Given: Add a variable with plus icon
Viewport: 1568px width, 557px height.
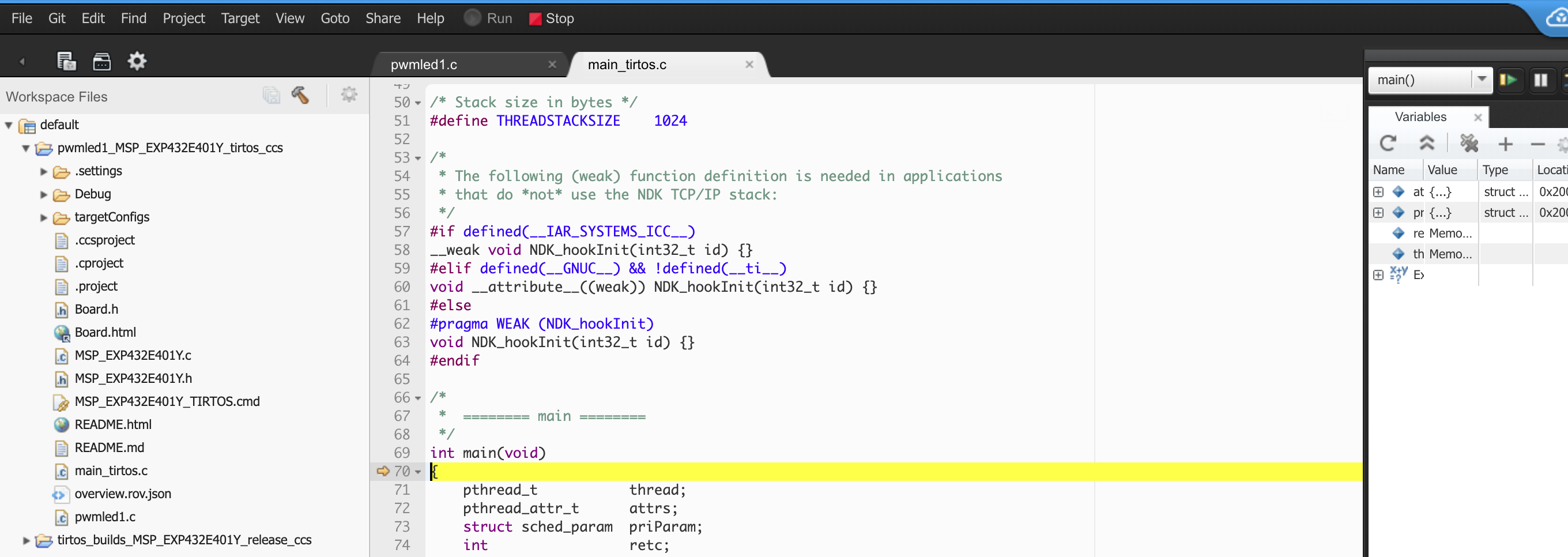Looking at the screenshot, I should (x=1505, y=144).
